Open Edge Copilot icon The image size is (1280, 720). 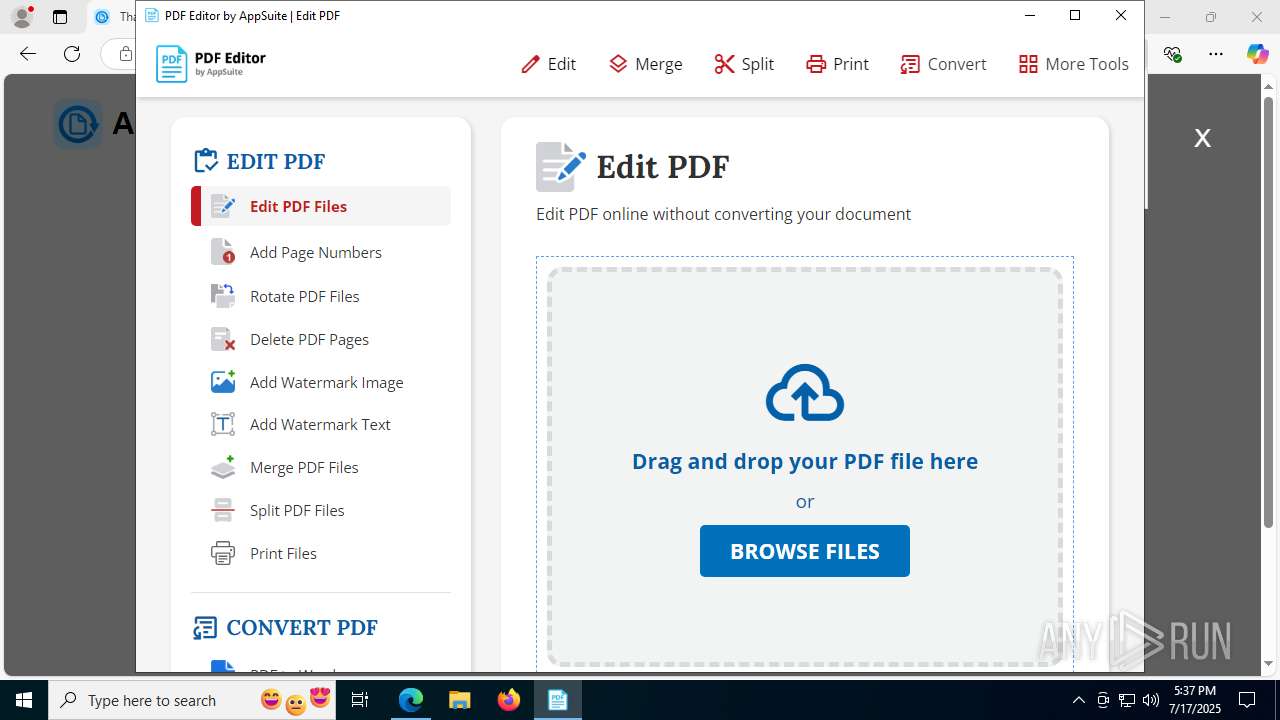pyautogui.click(x=1257, y=54)
